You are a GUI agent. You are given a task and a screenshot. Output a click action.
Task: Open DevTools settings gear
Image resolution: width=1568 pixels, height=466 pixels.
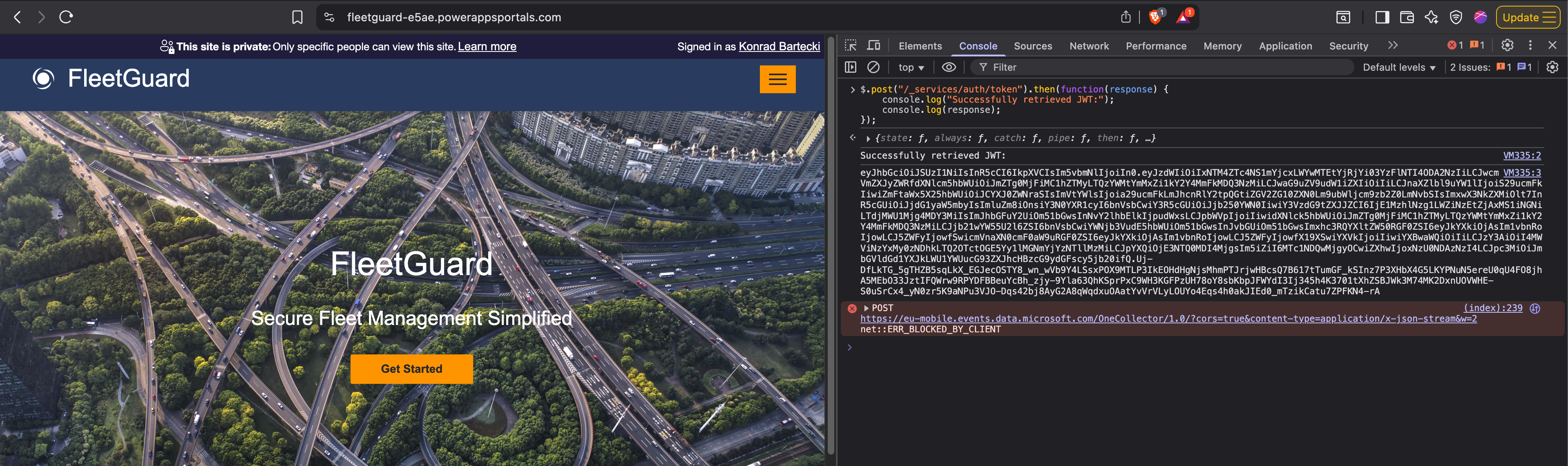(1507, 45)
